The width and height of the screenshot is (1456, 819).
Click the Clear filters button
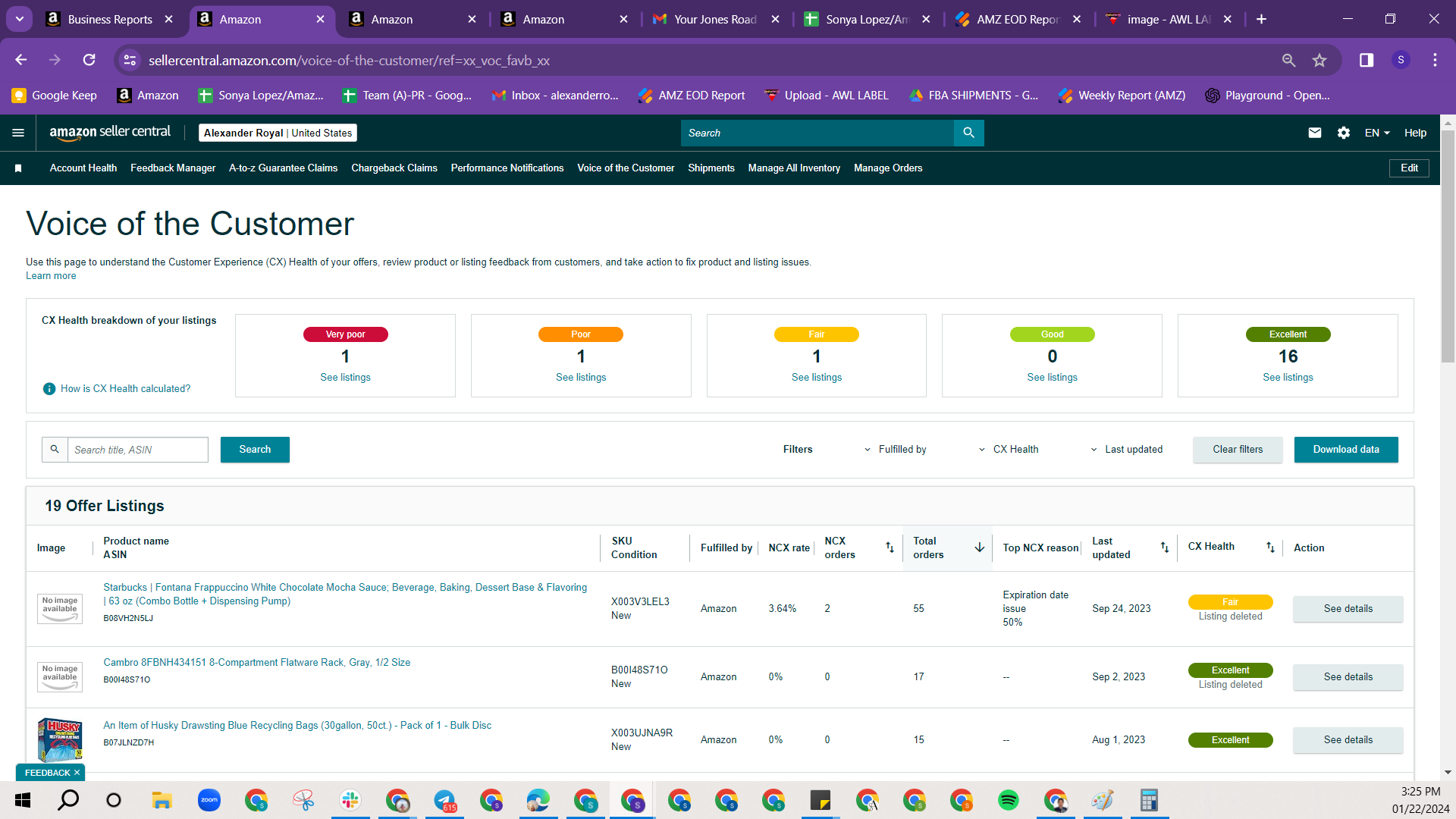click(x=1238, y=450)
